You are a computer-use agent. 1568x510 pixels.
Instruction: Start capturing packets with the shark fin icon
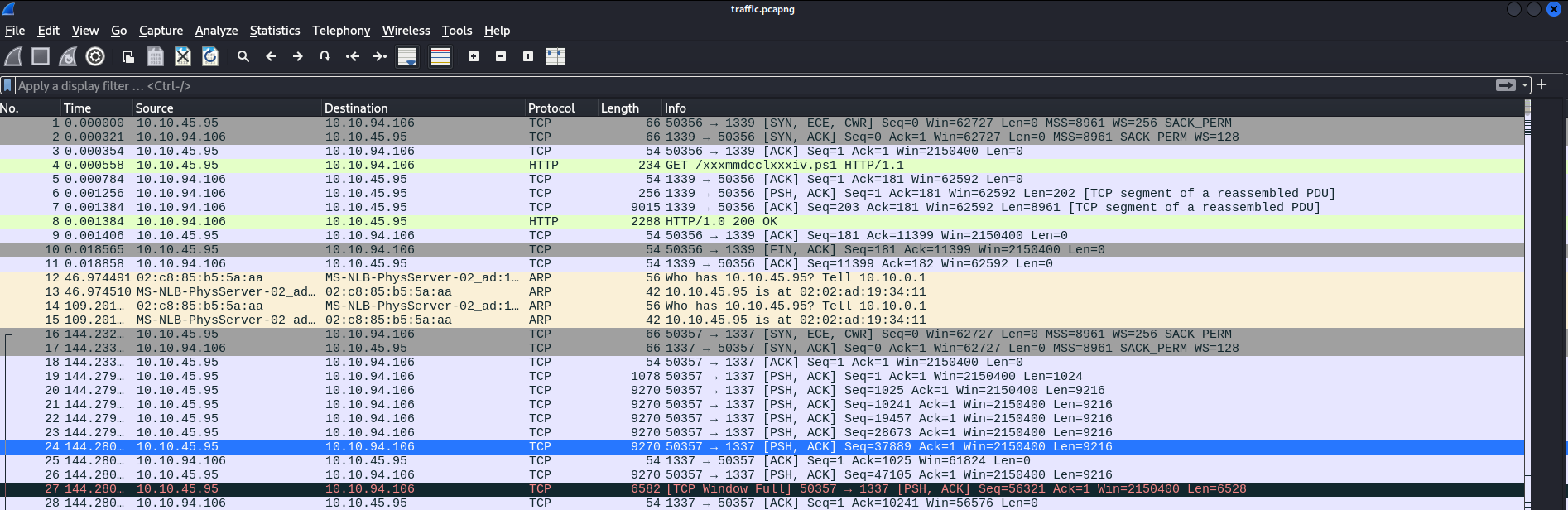[x=13, y=56]
